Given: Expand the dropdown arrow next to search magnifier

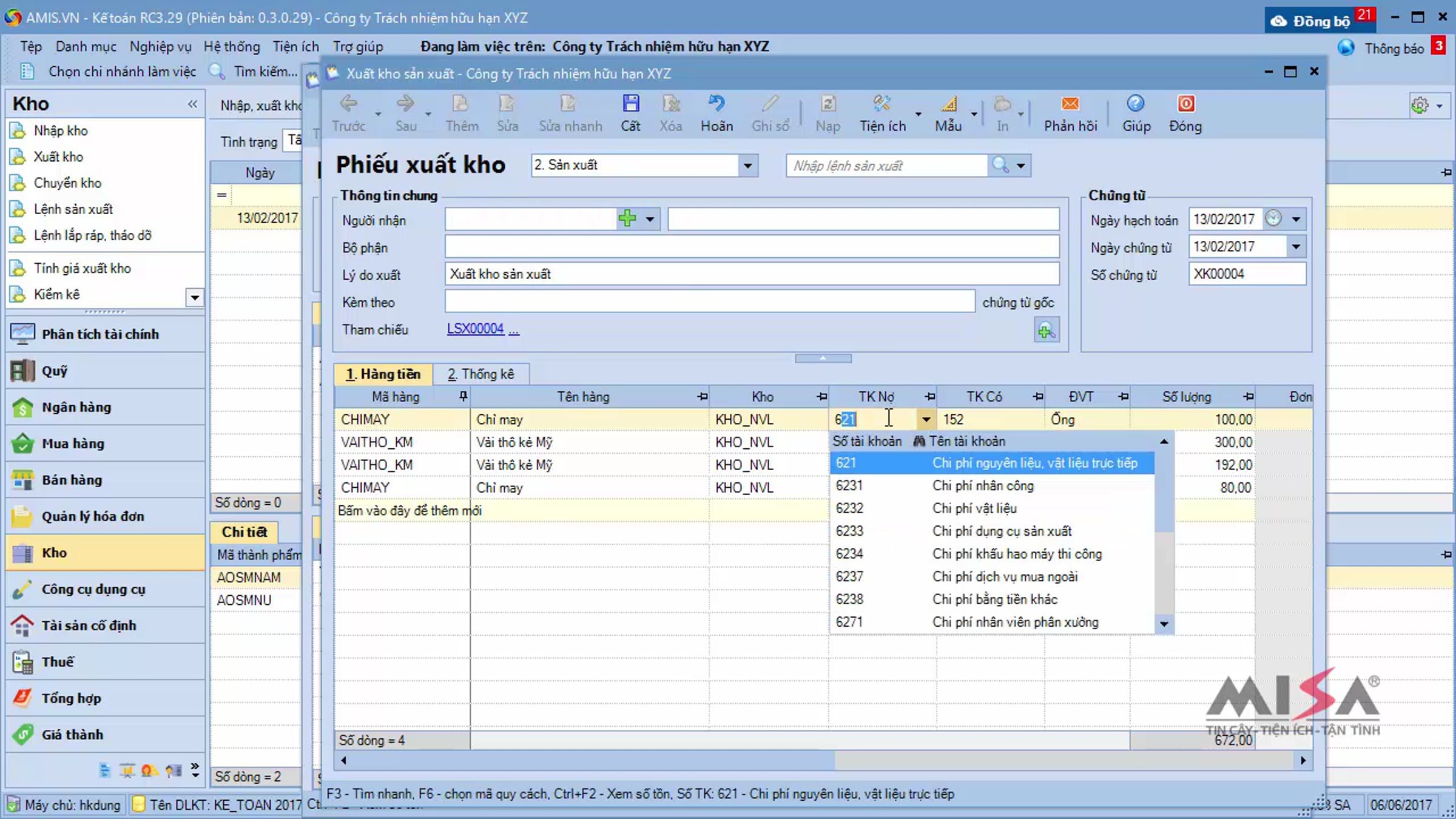Looking at the screenshot, I should [1021, 166].
